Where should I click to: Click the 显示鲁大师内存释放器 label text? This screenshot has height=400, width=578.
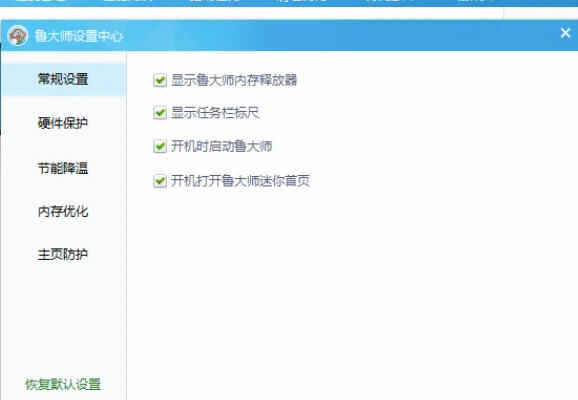[234, 80]
